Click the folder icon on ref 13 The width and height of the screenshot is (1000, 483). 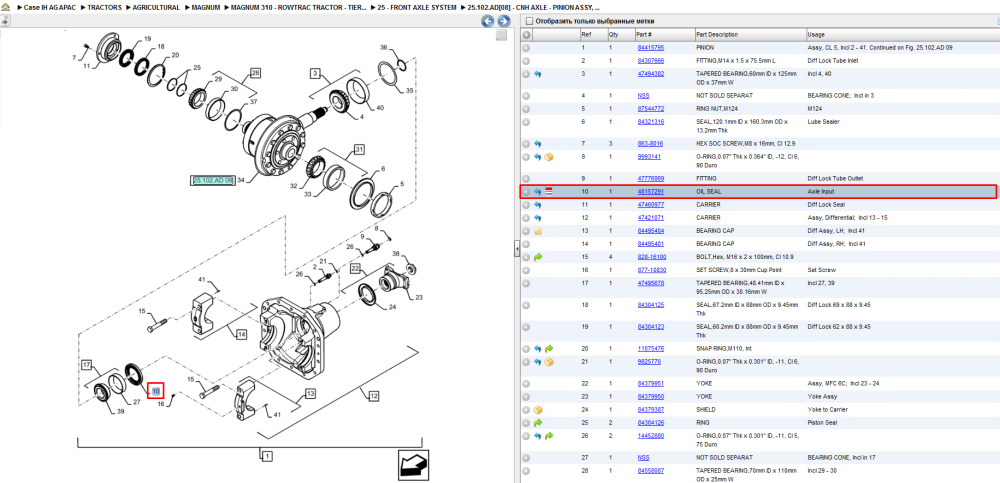pyautogui.click(x=538, y=231)
